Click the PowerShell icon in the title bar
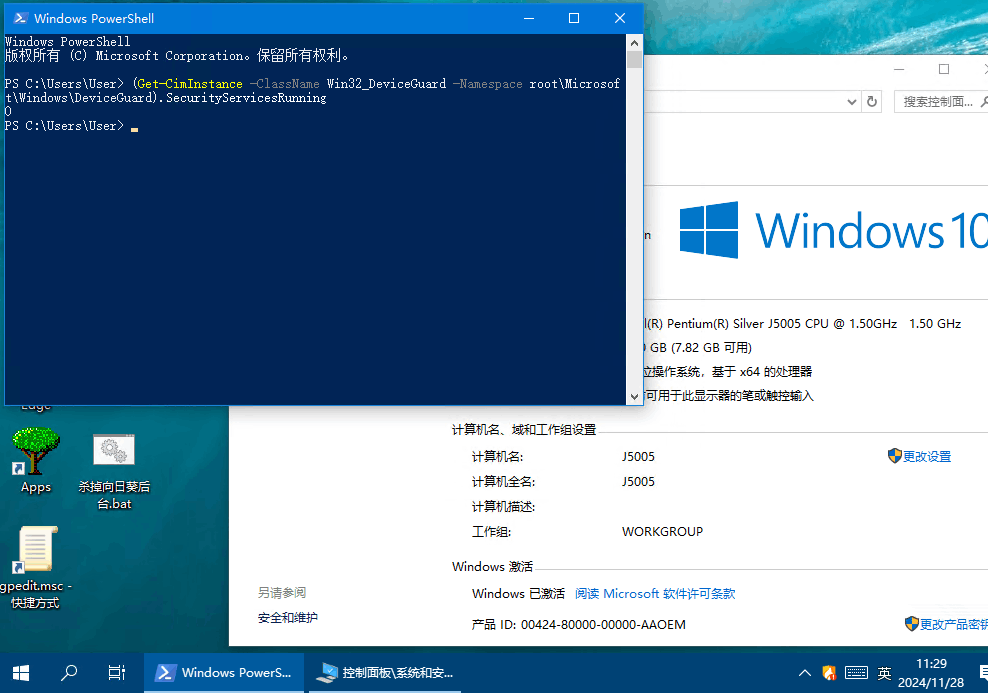The height and width of the screenshot is (693, 988). pos(20,18)
